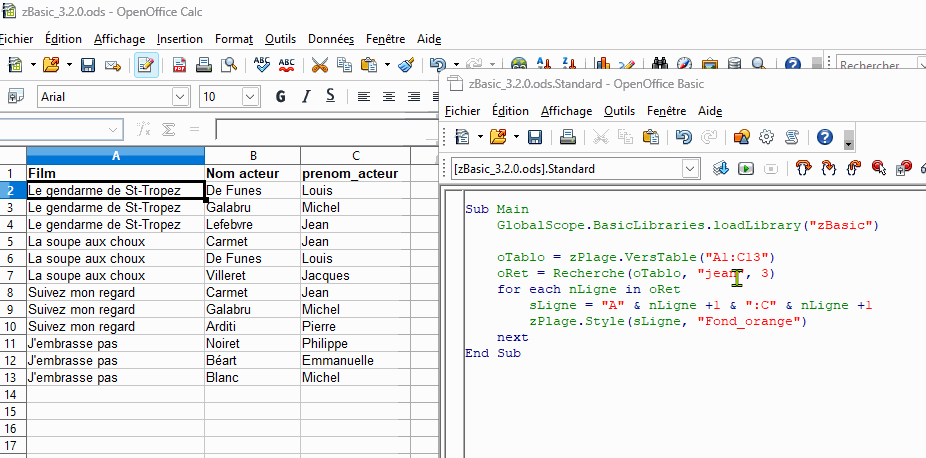Expand the font size dropdown showing 10
The width and height of the screenshot is (926, 458).
point(250,97)
